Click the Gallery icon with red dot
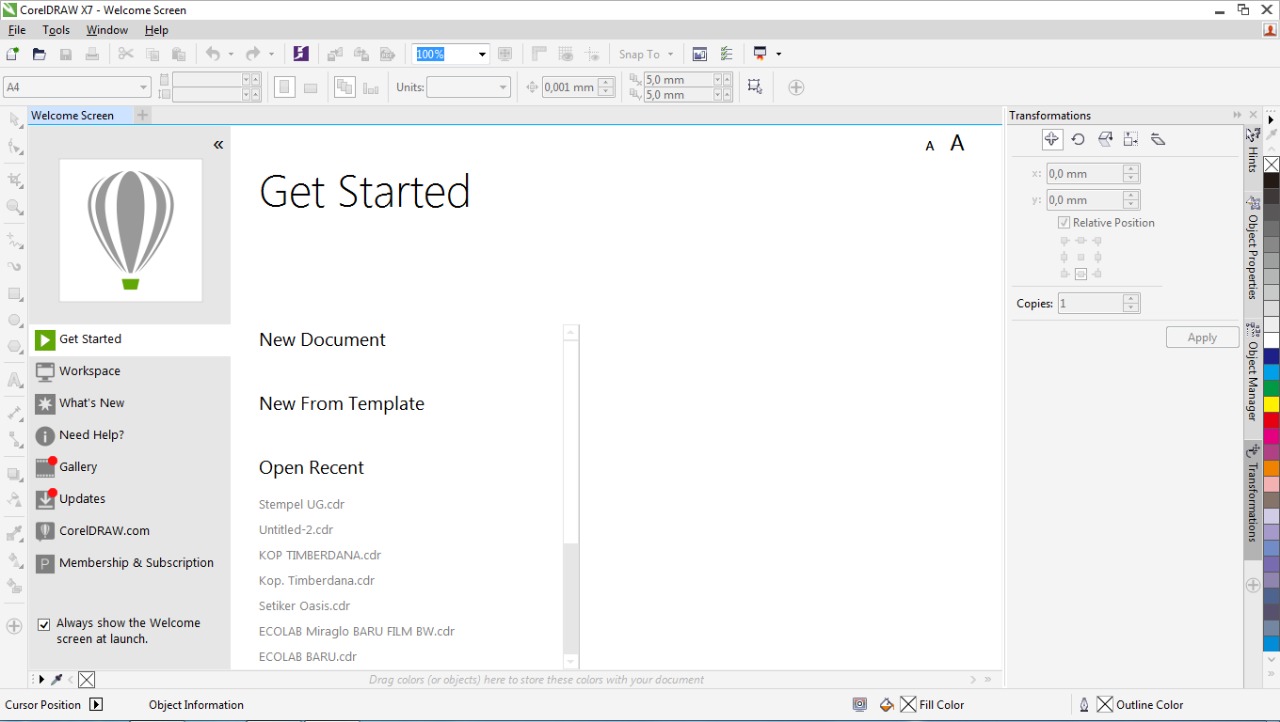This screenshot has width=1280, height=722. point(45,467)
